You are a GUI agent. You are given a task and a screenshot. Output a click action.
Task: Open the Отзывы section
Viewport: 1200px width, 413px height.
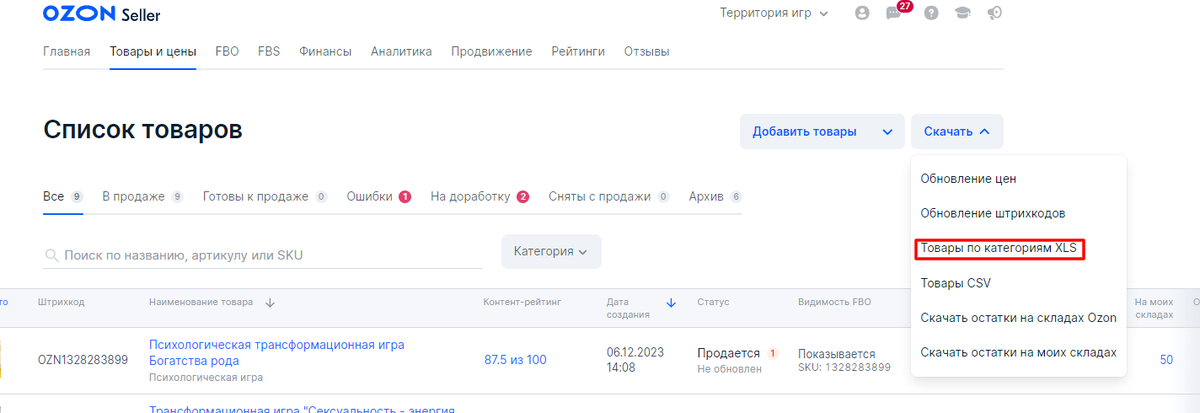(647, 51)
